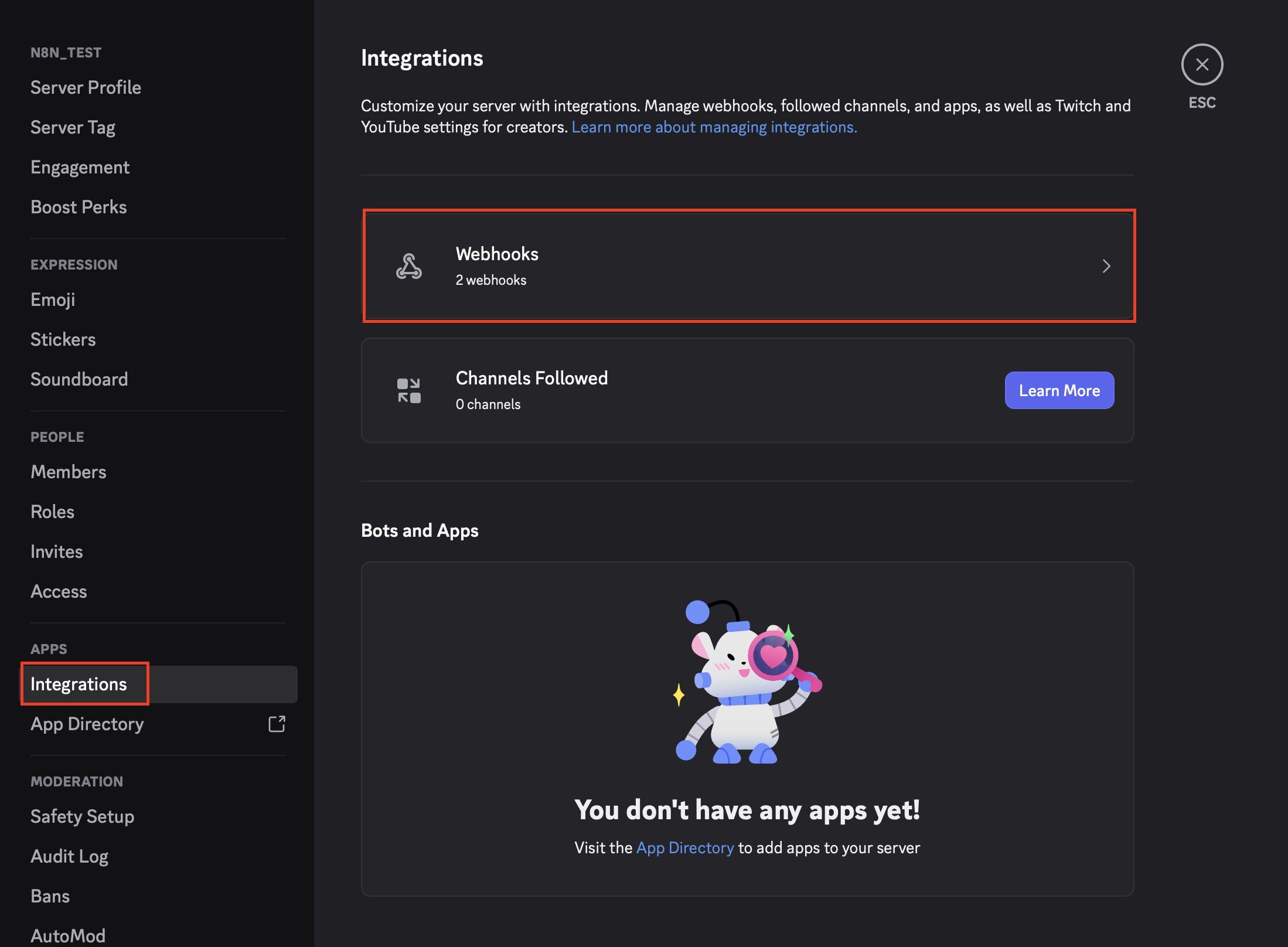1288x947 pixels.
Task: Follow the App Directory link in empty state
Action: pyautogui.click(x=685, y=848)
